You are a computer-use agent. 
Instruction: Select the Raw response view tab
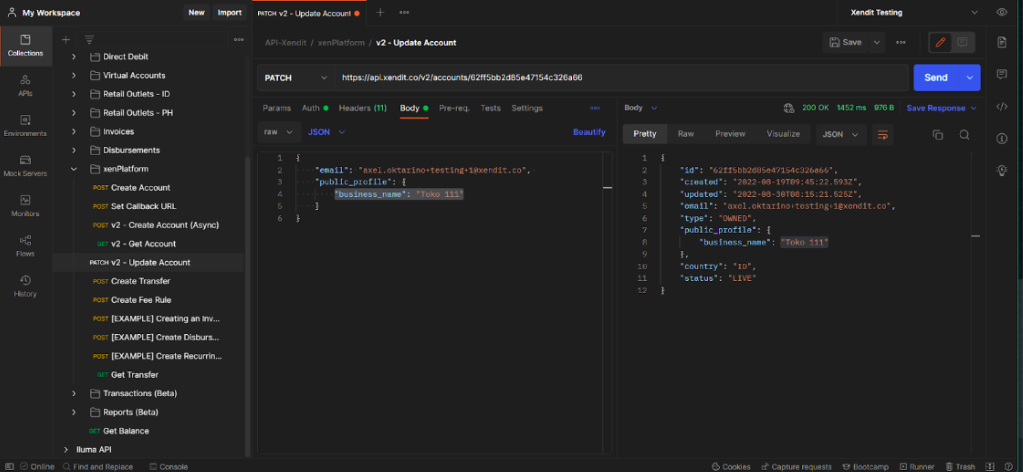(686, 134)
